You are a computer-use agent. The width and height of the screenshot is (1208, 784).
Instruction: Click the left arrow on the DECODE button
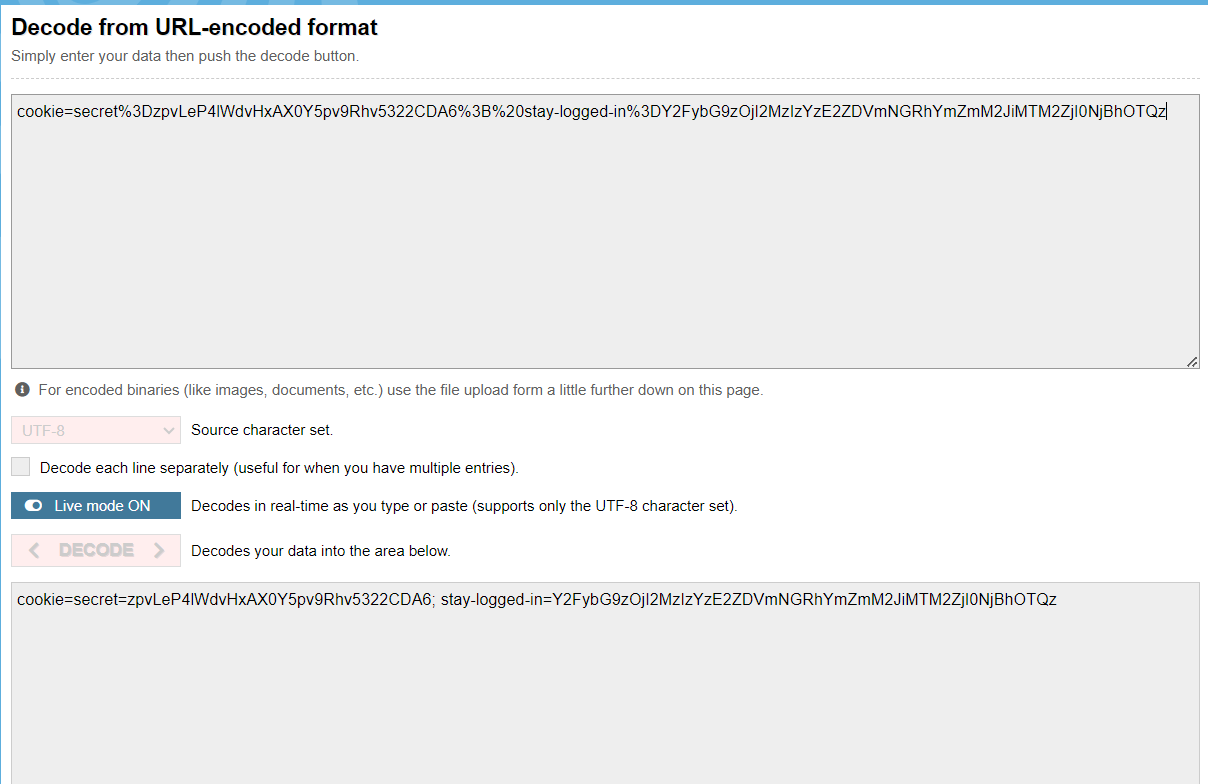[x=35, y=550]
